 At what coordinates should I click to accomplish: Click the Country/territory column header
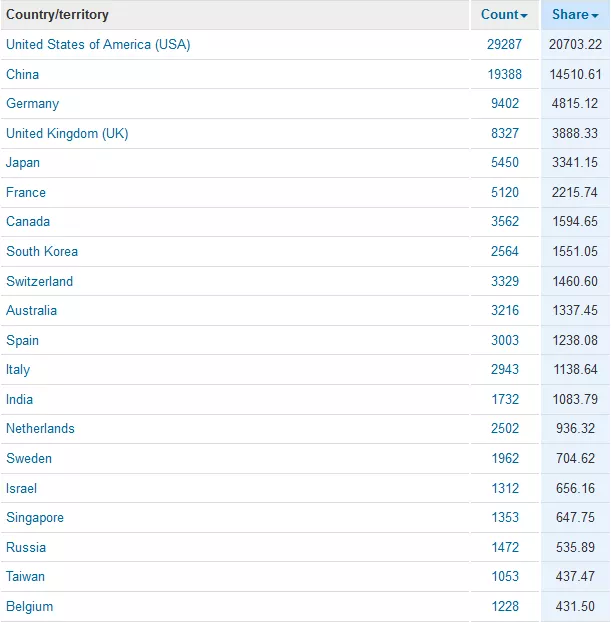point(58,15)
